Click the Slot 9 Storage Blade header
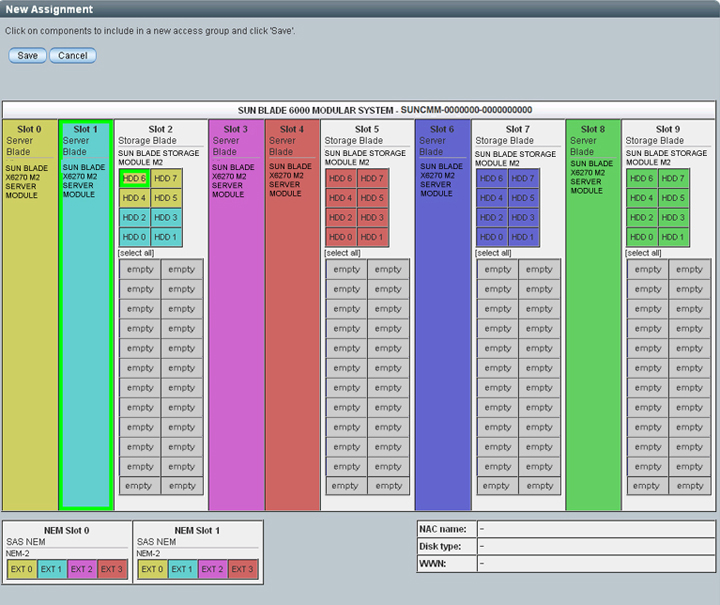Screen dimensions: 720x605 coord(668,134)
